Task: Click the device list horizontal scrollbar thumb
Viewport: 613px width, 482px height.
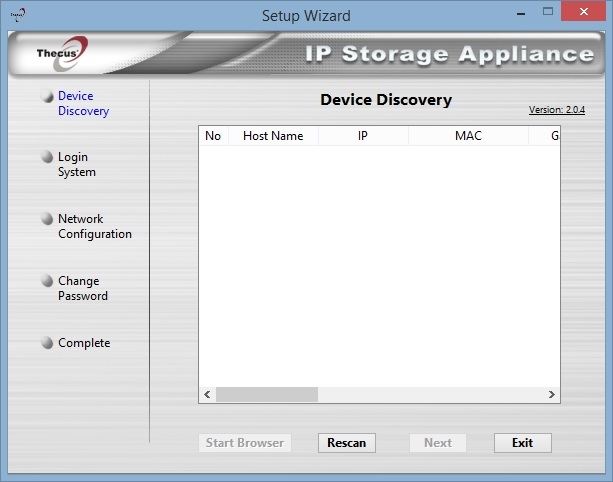Action: tap(267, 394)
